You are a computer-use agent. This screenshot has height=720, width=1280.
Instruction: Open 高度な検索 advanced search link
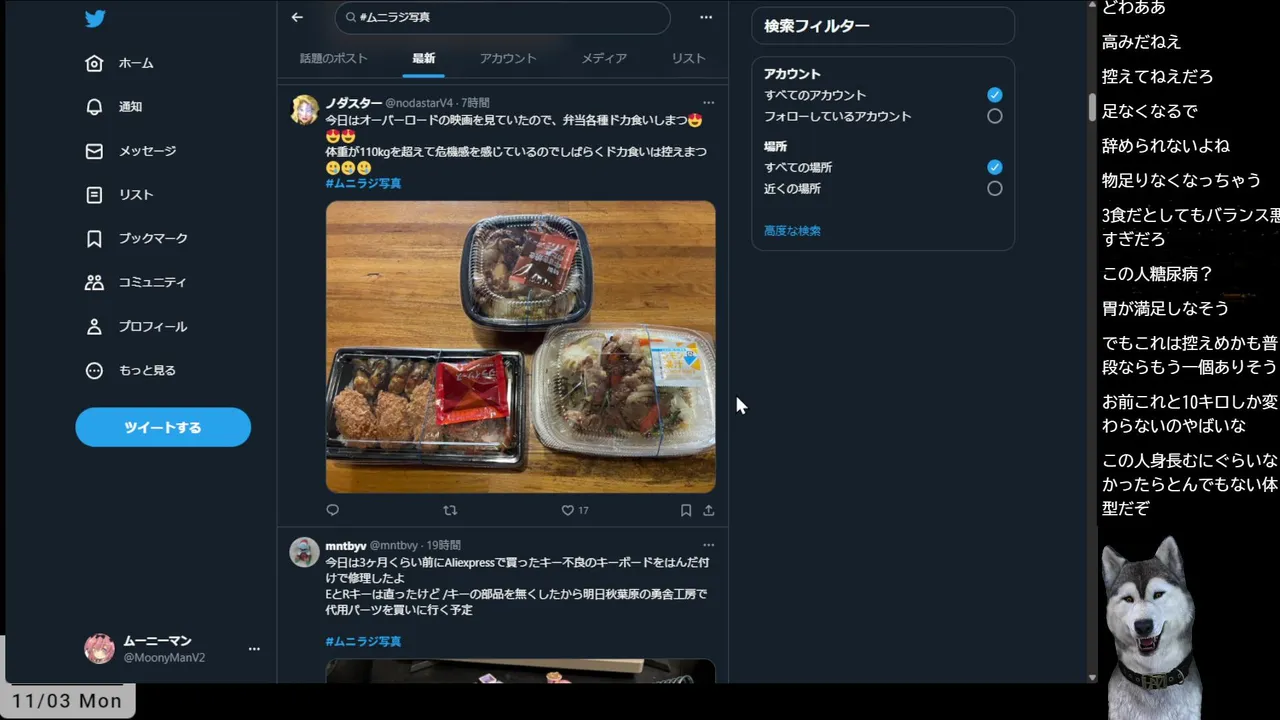(x=792, y=230)
